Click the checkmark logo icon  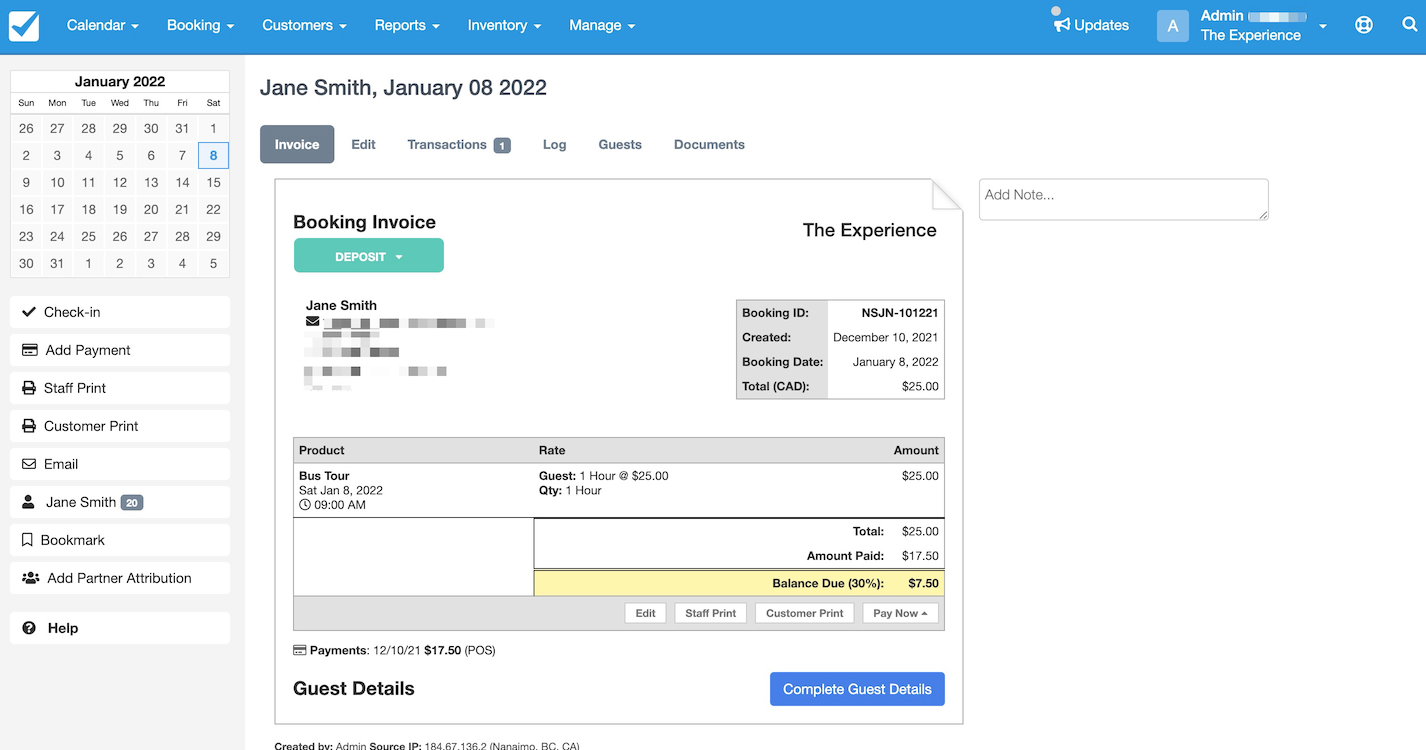(x=24, y=26)
